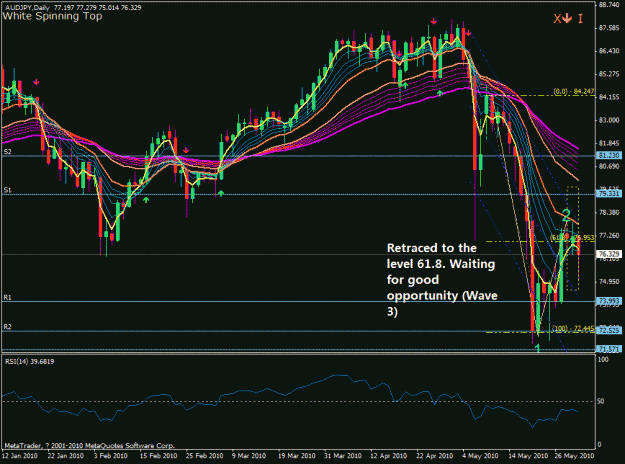This screenshot has width=625, height=464.
Task: Select the 'Retraced to the level 61.8' annotation
Action: click(x=442, y=279)
